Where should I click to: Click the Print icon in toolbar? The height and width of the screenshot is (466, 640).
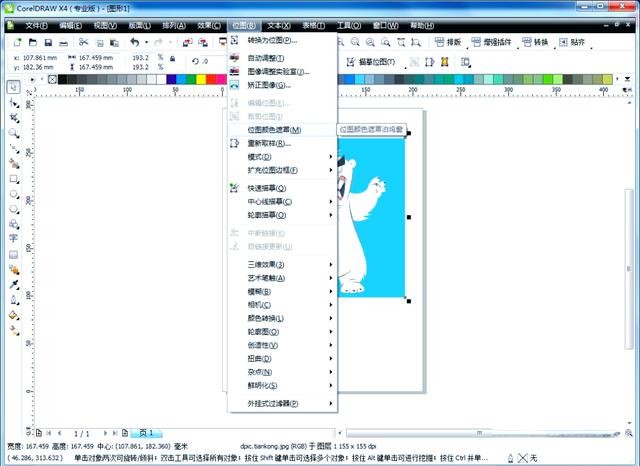click(x=63, y=42)
